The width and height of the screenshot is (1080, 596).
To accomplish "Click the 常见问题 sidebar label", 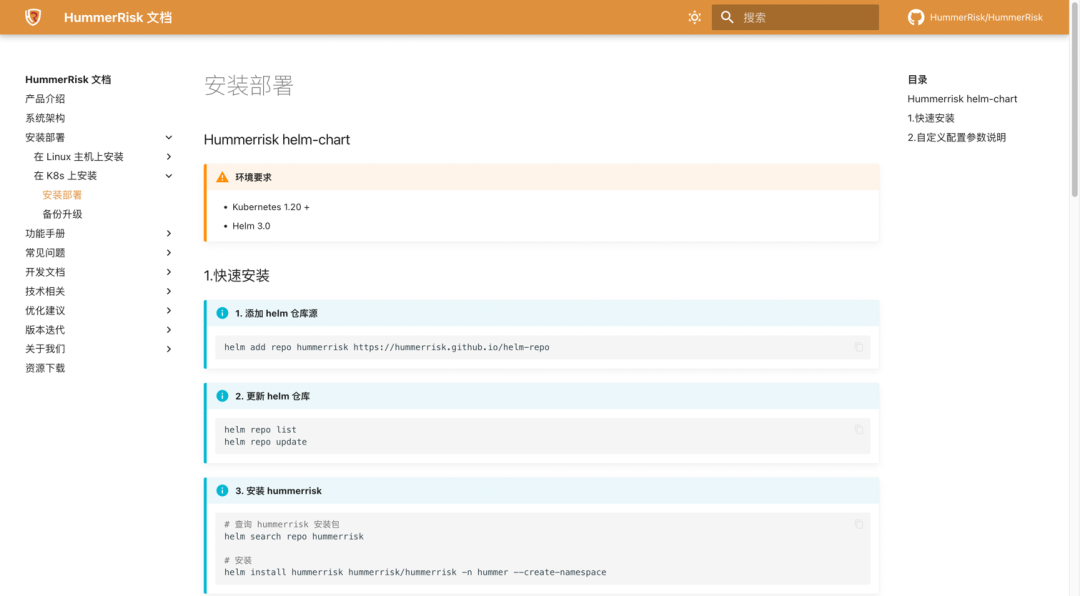I will pyautogui.click(x=45, y=253).
